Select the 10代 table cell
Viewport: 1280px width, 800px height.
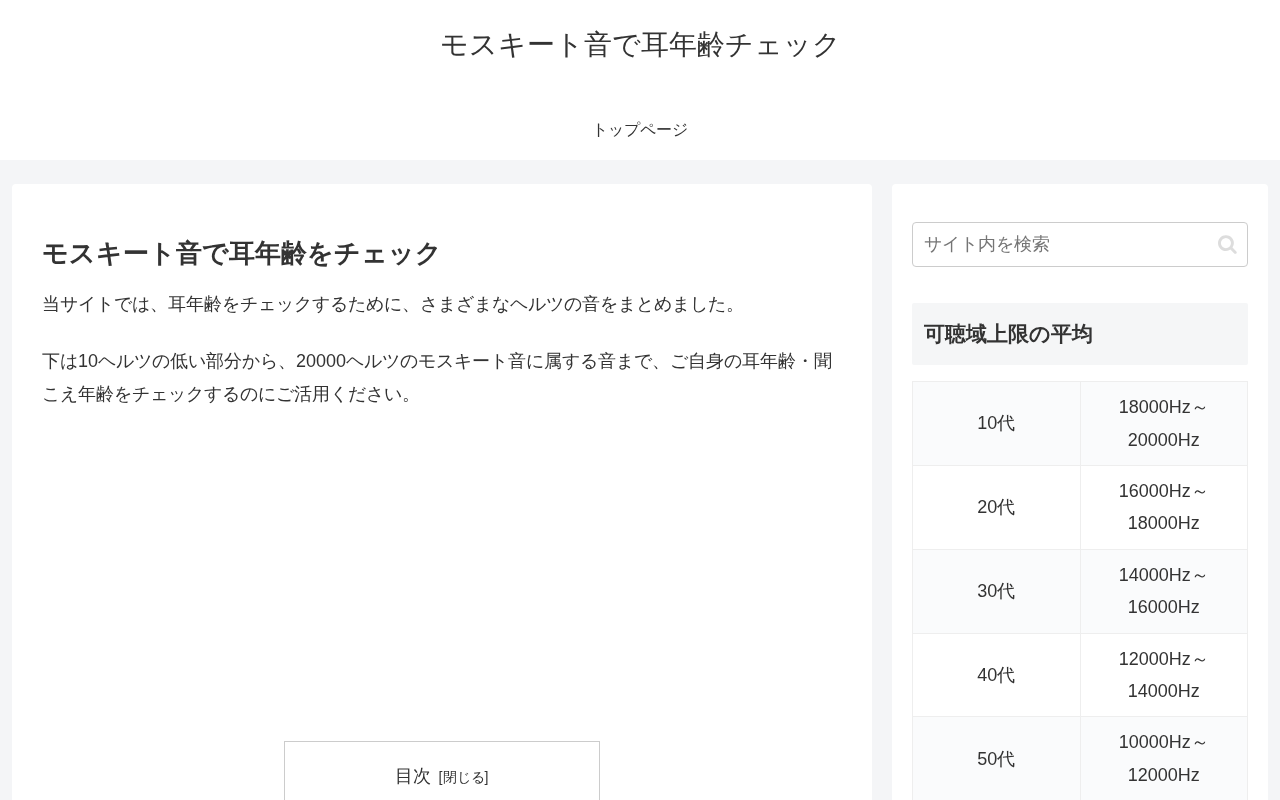coord(996,423)
